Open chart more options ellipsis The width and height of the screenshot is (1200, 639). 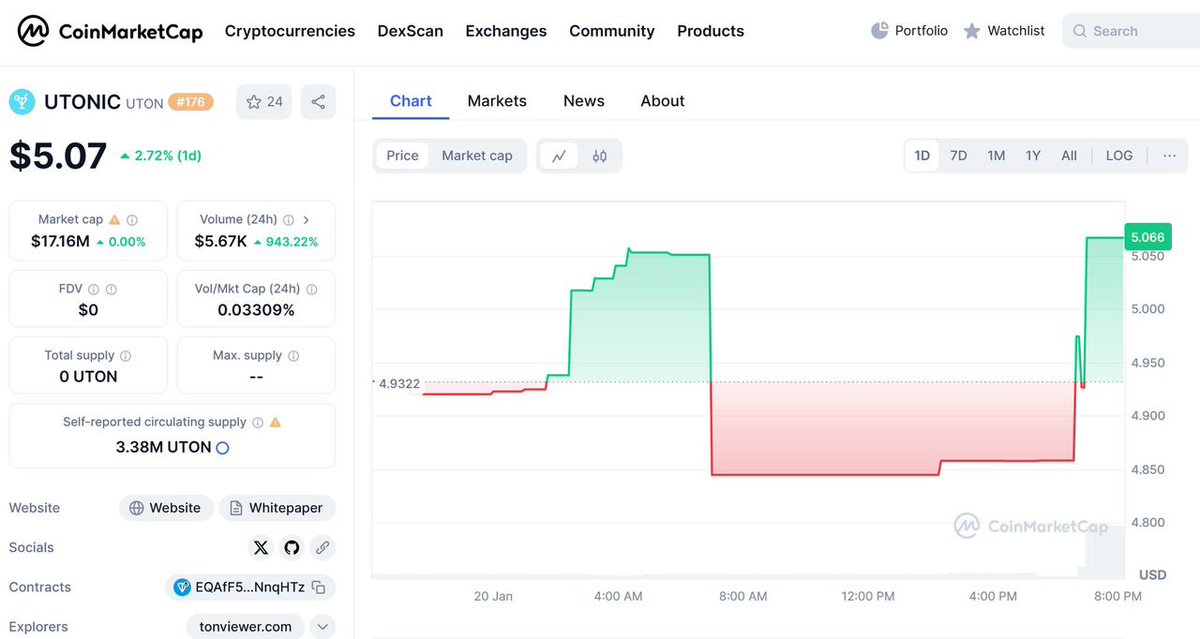tap(1169, 156)
